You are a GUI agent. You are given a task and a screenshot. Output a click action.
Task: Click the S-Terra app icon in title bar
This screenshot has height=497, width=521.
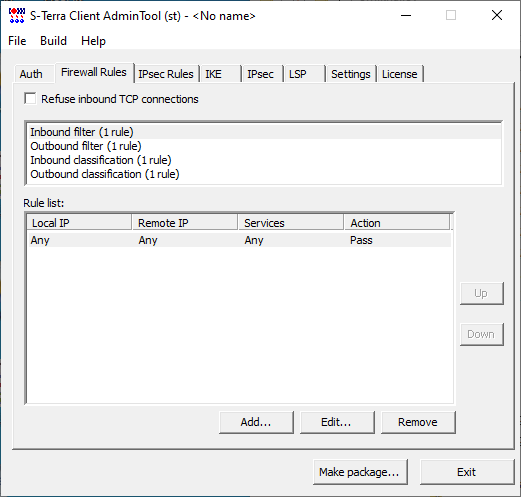pyautogui.click(x=17, y=16)
